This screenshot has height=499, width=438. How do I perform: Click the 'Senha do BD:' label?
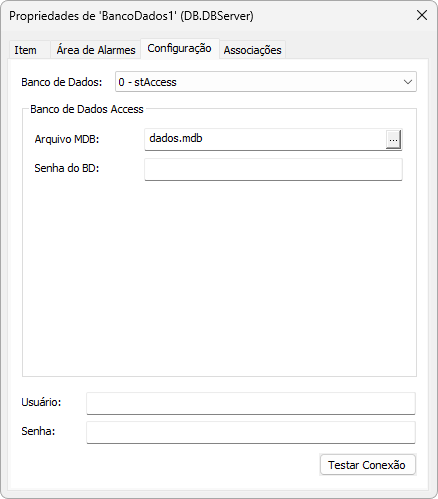pos(67,168)
